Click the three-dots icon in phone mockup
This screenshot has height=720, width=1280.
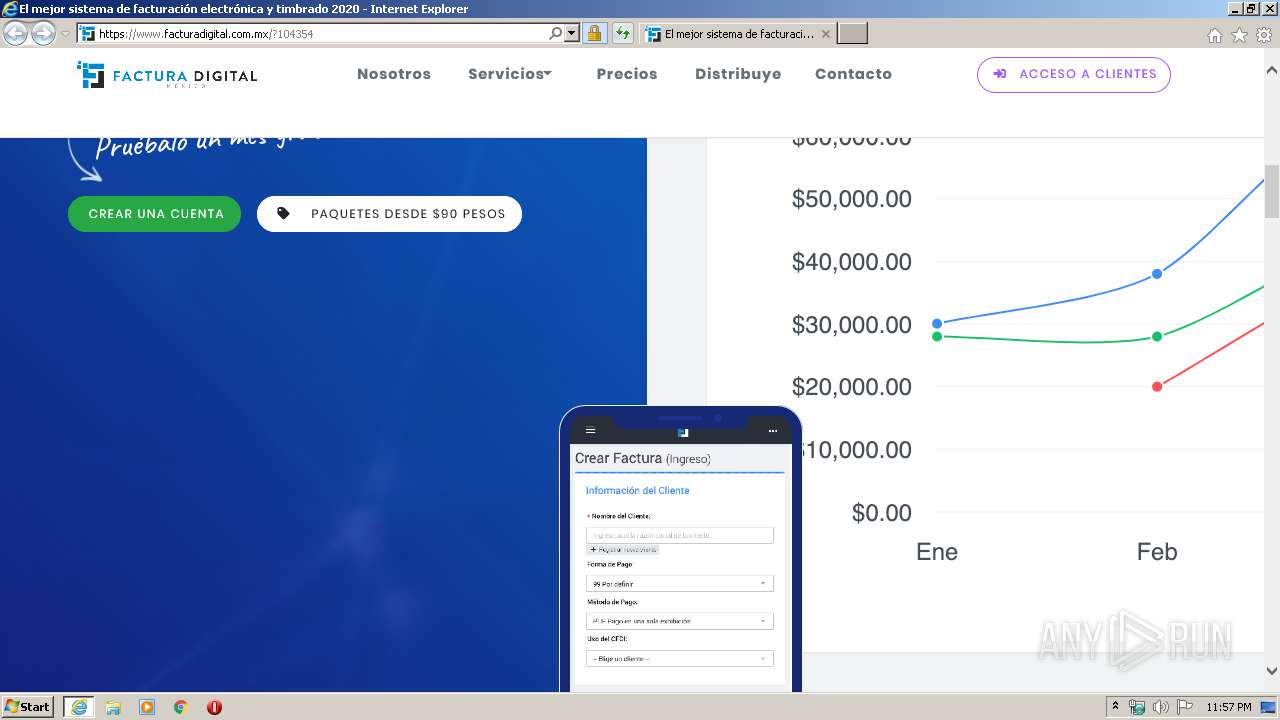click(772, 431)
